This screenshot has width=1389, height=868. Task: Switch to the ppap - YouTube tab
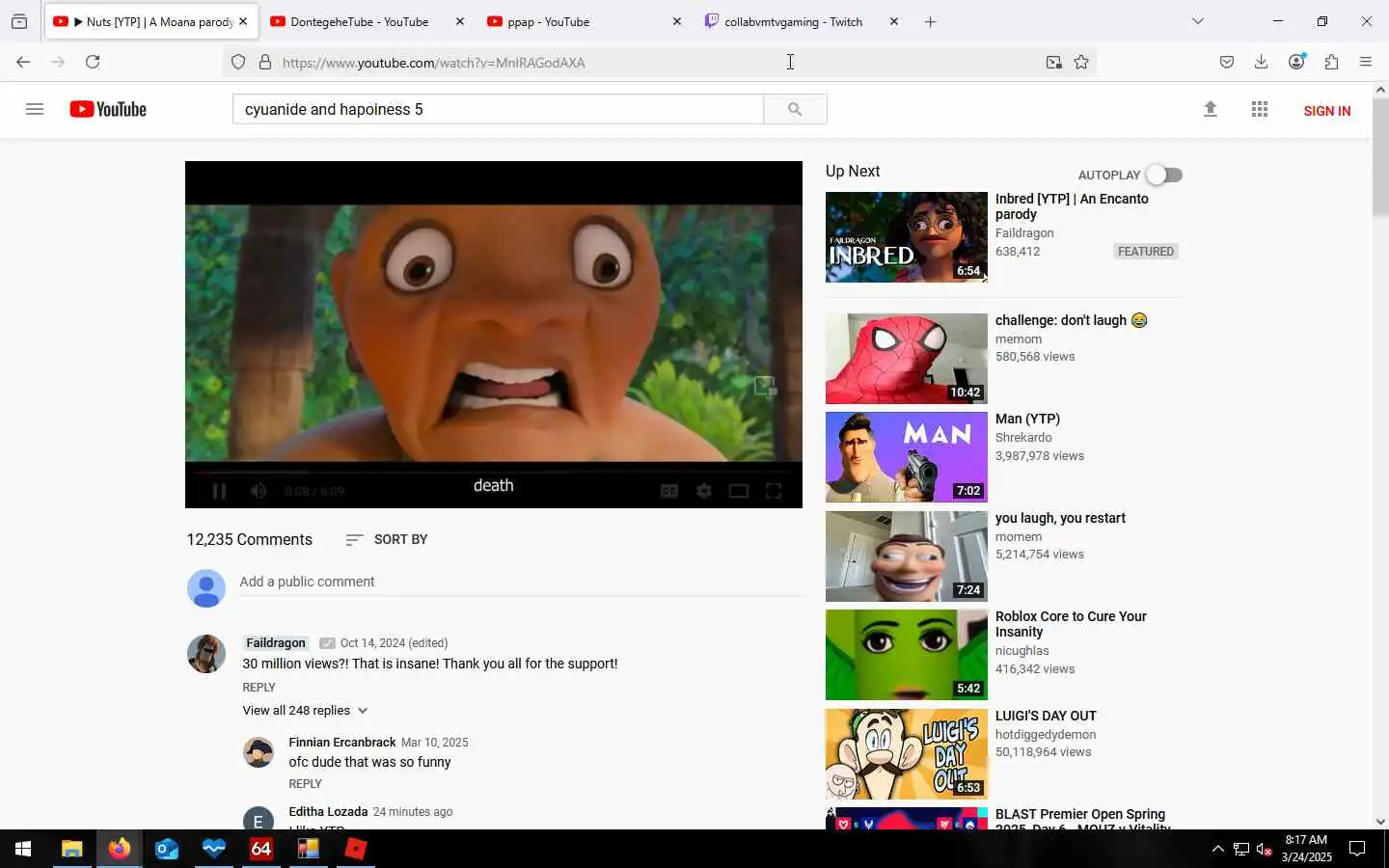tap(583, 21)
